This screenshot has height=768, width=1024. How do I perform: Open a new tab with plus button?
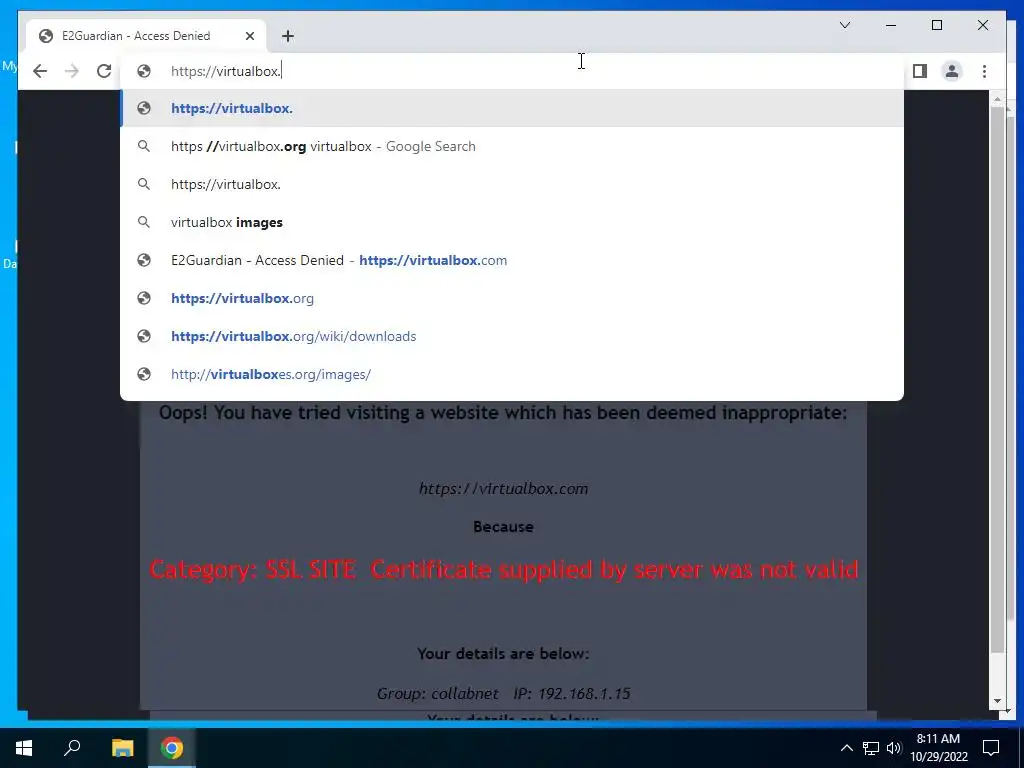pyautogui.click(x=288, y=36)
